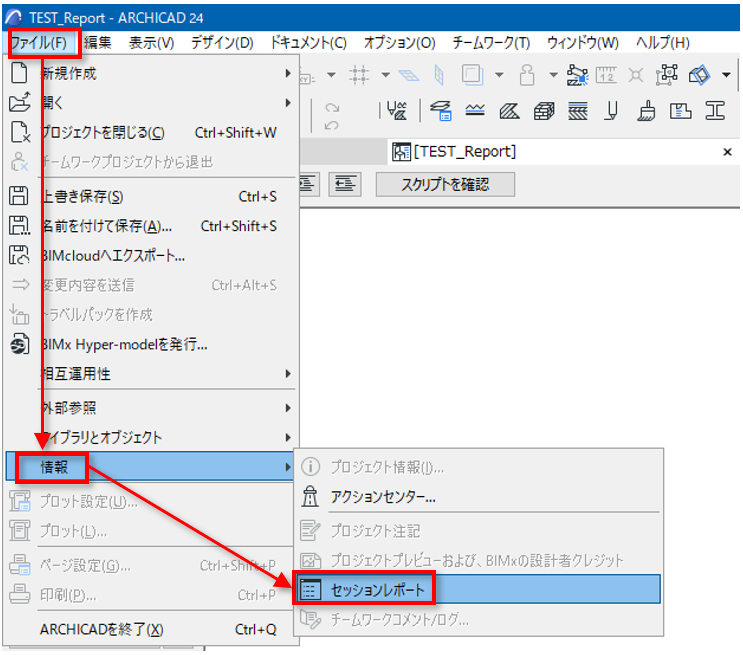Toggle the grid snap toolbar icon
This screenshot has width=743, height=655.
point(359,74)
